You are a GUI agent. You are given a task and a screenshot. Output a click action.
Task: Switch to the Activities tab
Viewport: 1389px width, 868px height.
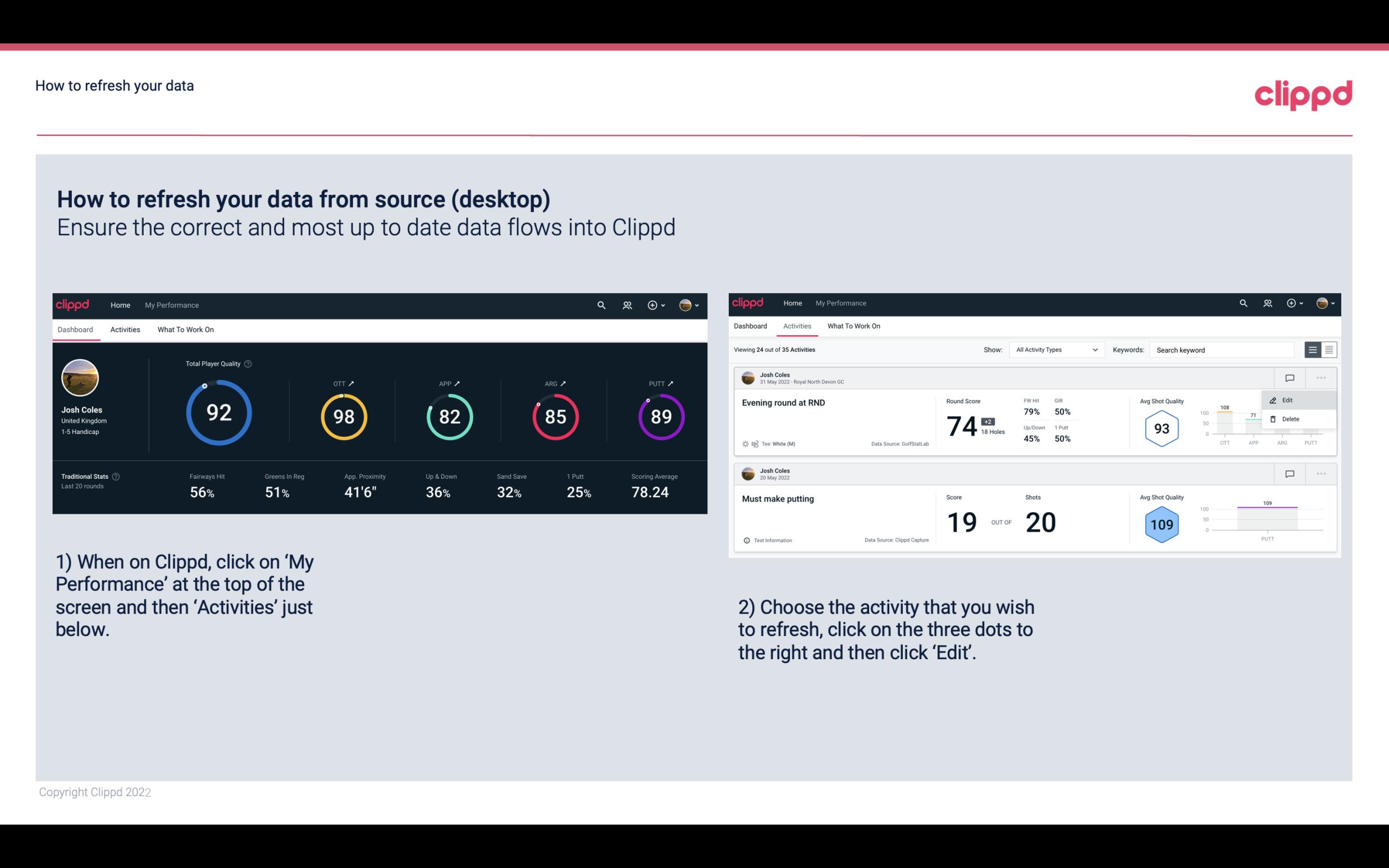click(x=124, y=329)
